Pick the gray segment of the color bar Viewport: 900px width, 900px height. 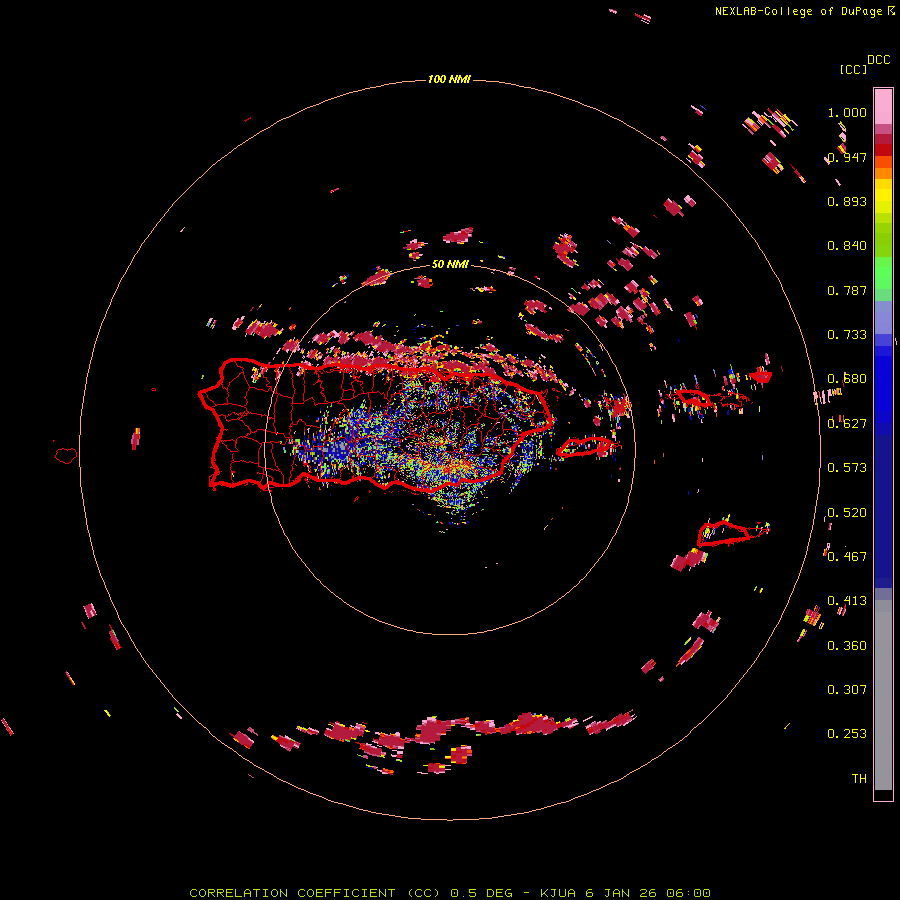[883, 695]
